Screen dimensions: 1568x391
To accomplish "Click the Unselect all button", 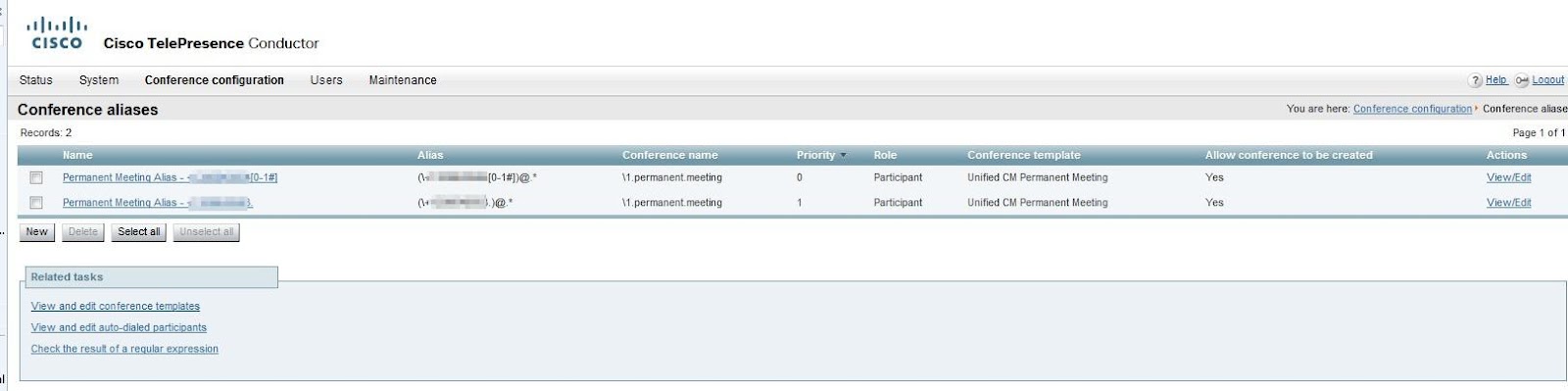I will (x=207, y=232).
